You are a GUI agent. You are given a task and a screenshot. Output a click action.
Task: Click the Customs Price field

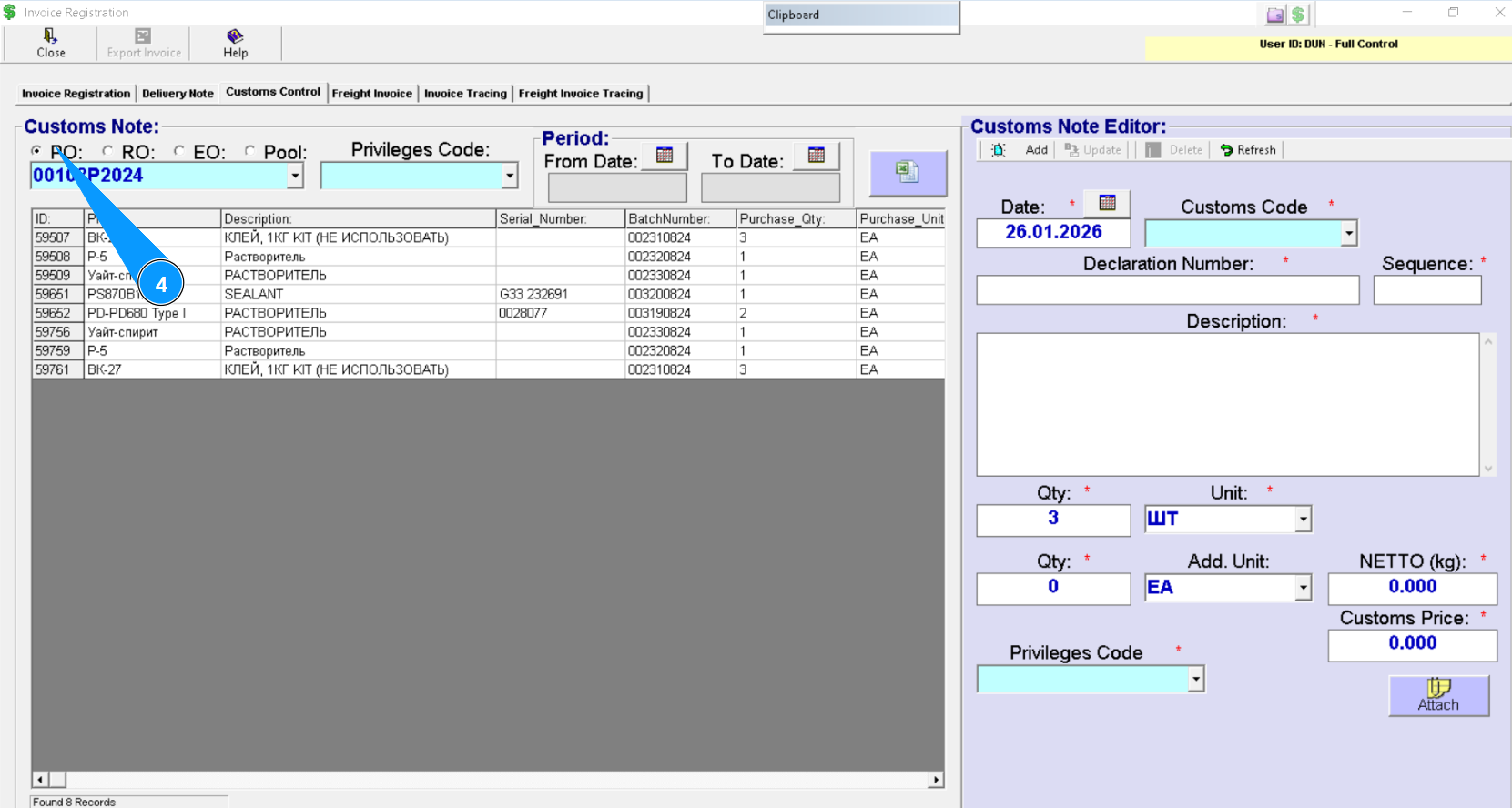pos(1412,644)
